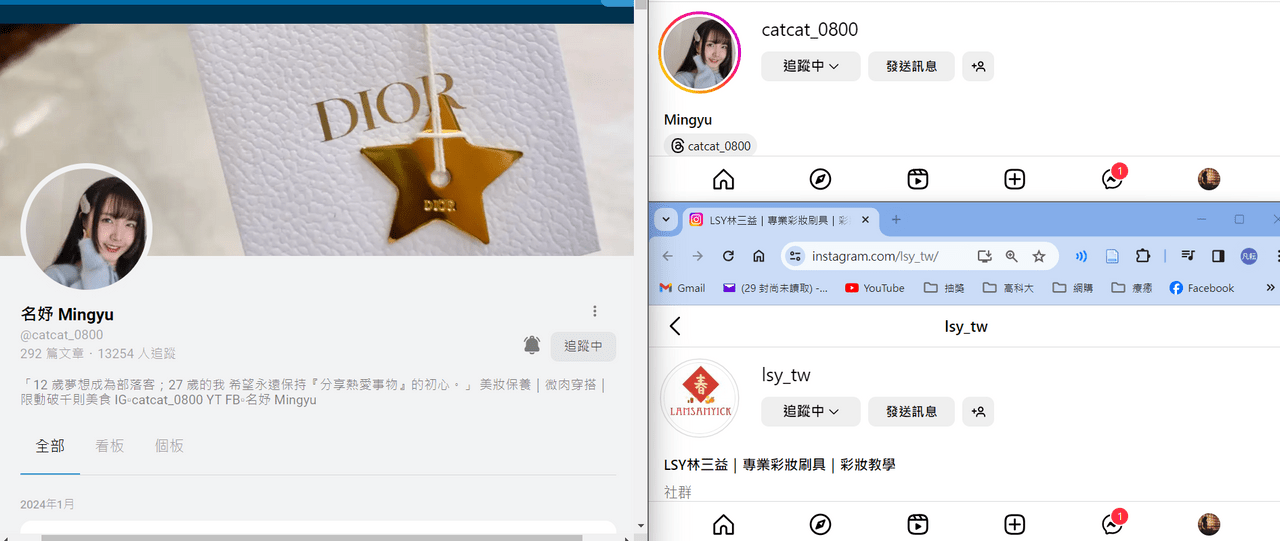
Task: Open the 29 封尚未讀取 mail bookmark
Action: (776, 288)
